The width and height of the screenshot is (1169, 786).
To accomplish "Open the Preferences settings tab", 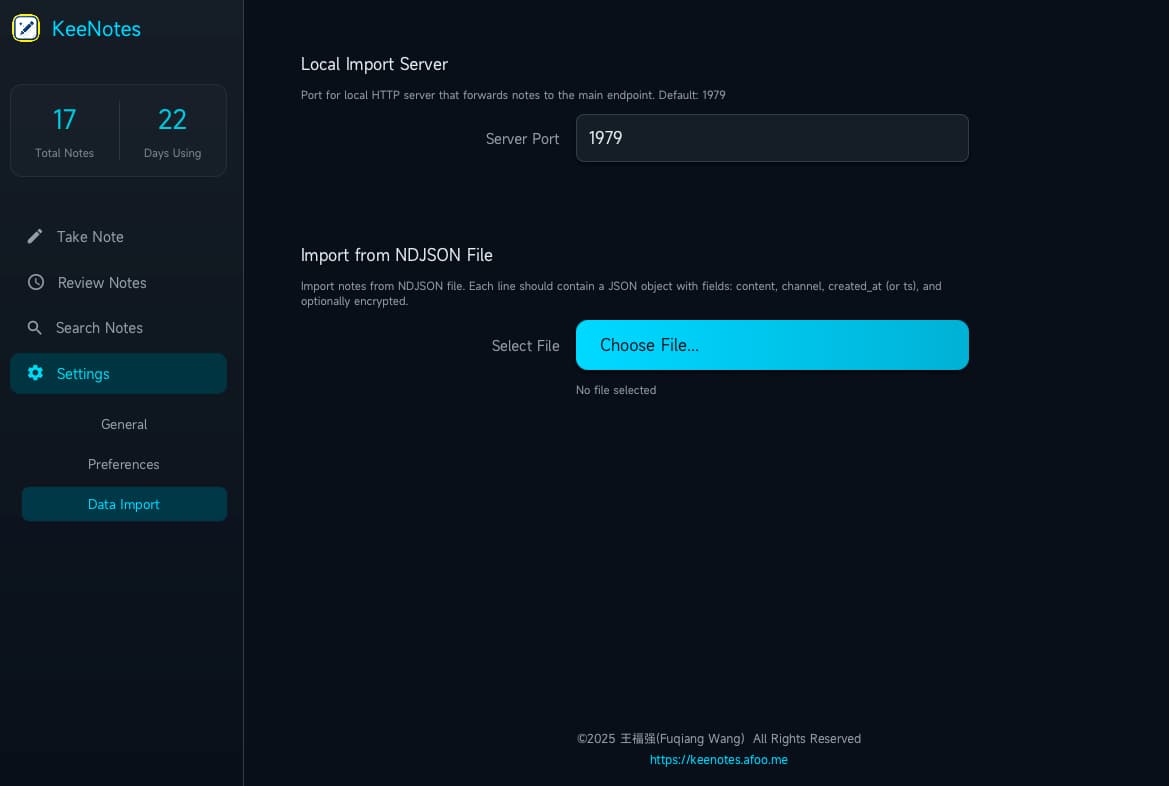I will click(124, 464).
